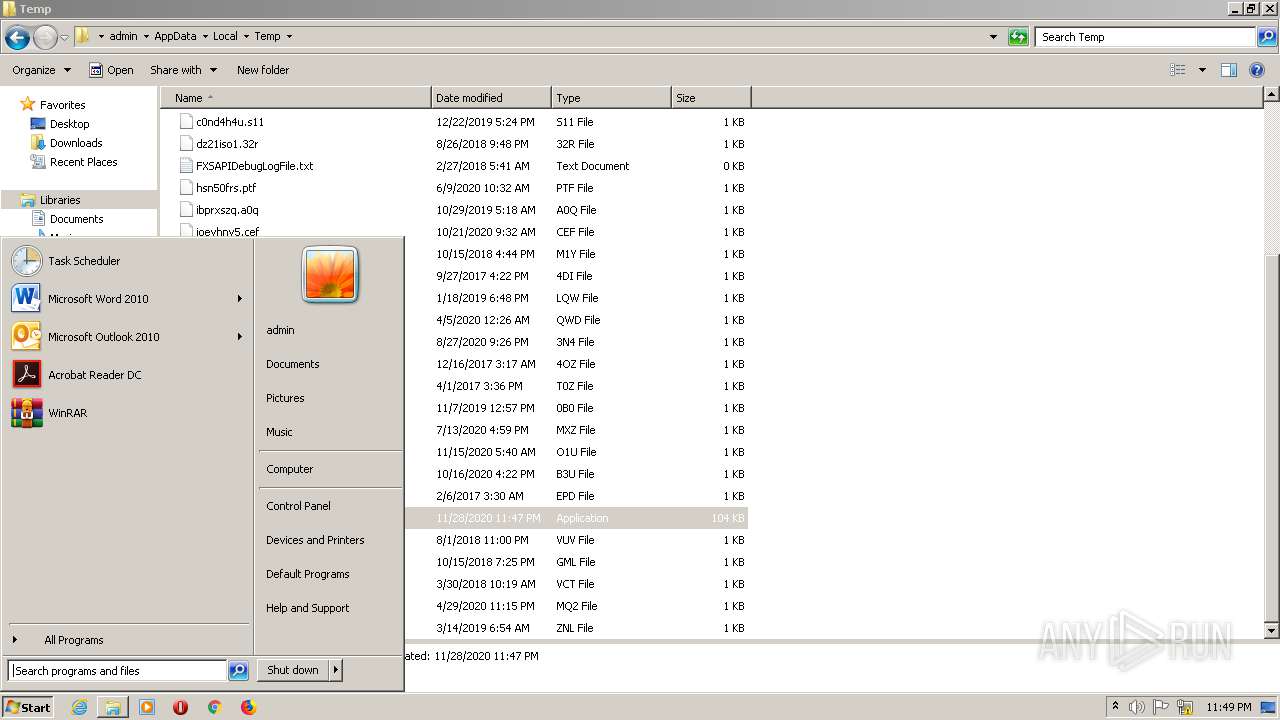Screen dimensions: 1280x720
Task: Click Favorites in navigation pane
Action: [62, 105]
